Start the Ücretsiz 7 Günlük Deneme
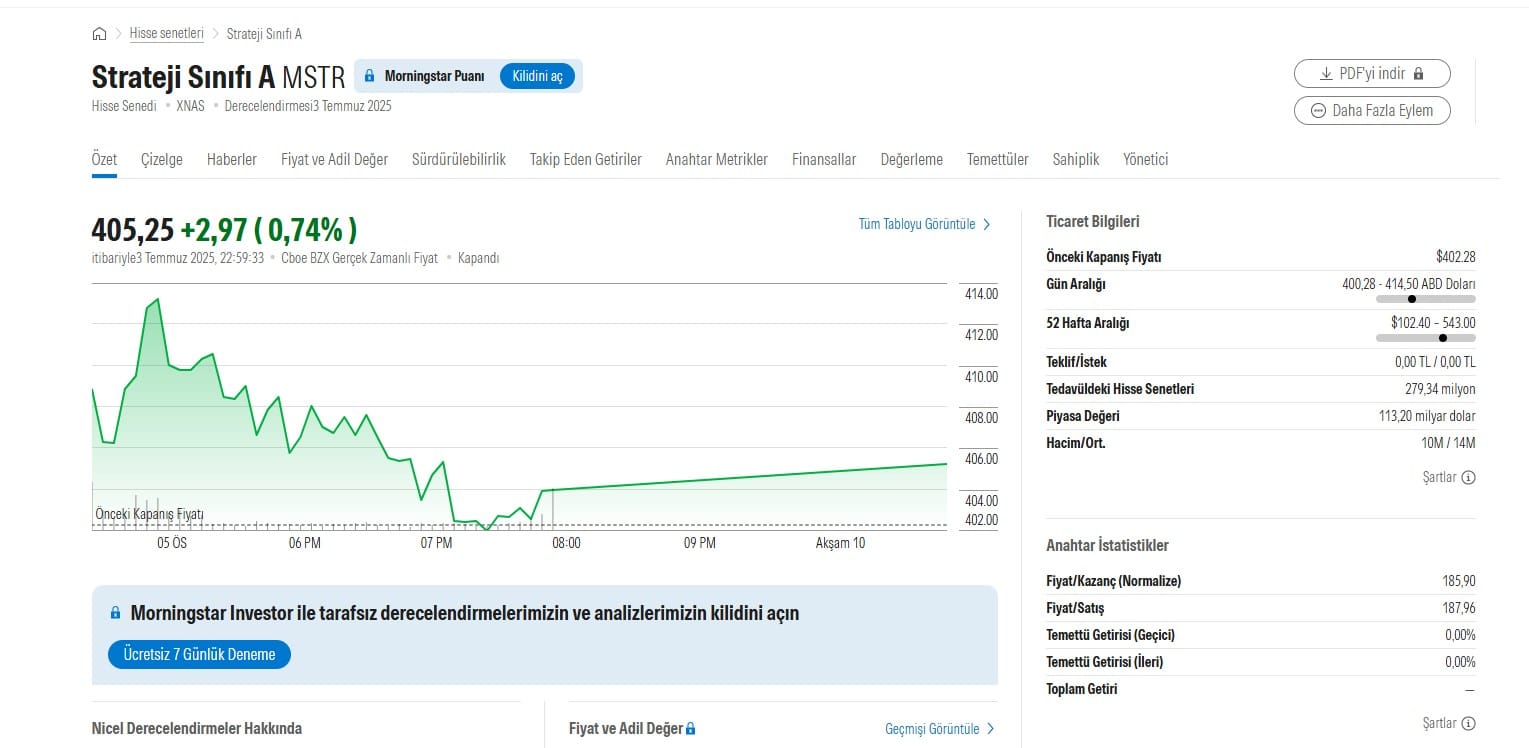The image size is (1529, 748). tap(199, 654)
